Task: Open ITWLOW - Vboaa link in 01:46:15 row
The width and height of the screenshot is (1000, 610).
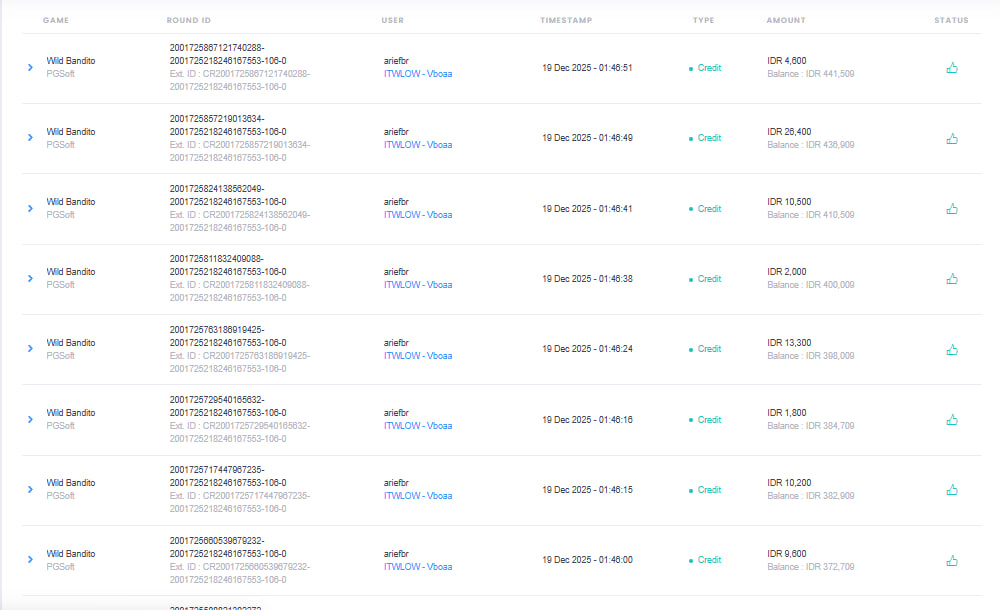Action: 418,496
